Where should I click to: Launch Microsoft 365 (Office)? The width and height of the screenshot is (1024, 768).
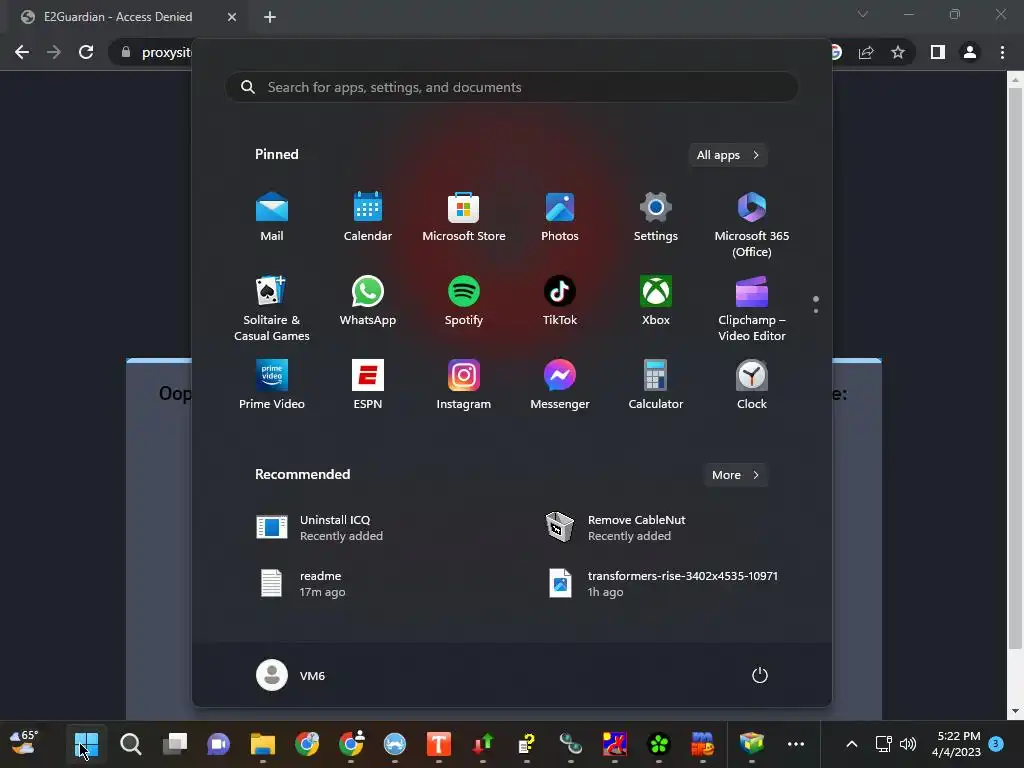[752, 225]
